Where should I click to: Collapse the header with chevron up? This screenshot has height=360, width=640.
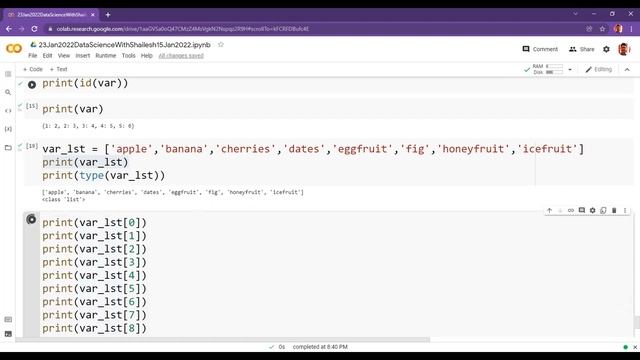tap(627, 69)
